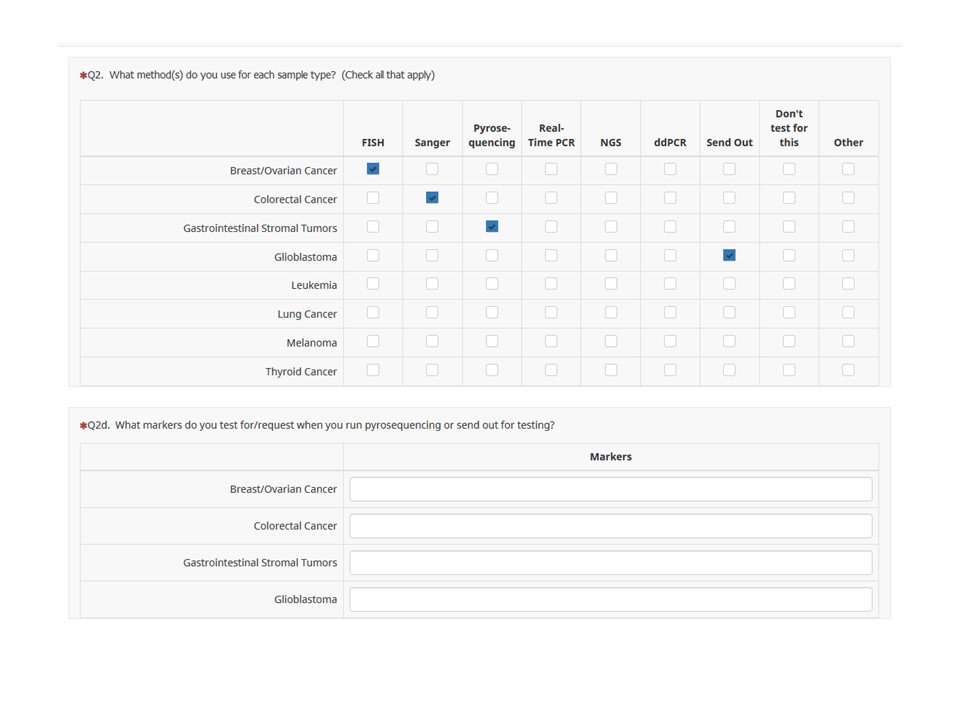Check ddPCR for Gastrointestinal Stromal Tumors
The height and width of the screenshot is (720, 960).
click(x=670, y=227)
